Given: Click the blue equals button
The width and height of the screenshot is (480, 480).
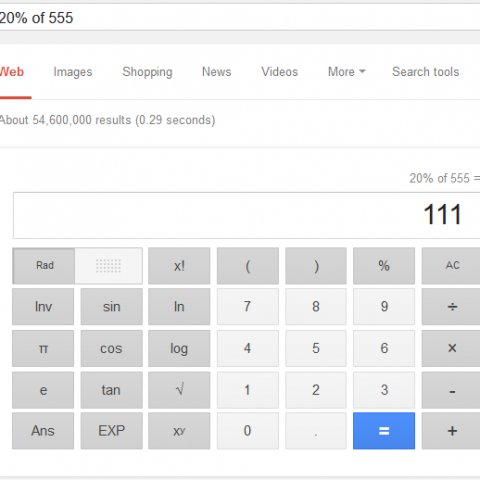Looking at the screenshot, I should tap(384, 431).
